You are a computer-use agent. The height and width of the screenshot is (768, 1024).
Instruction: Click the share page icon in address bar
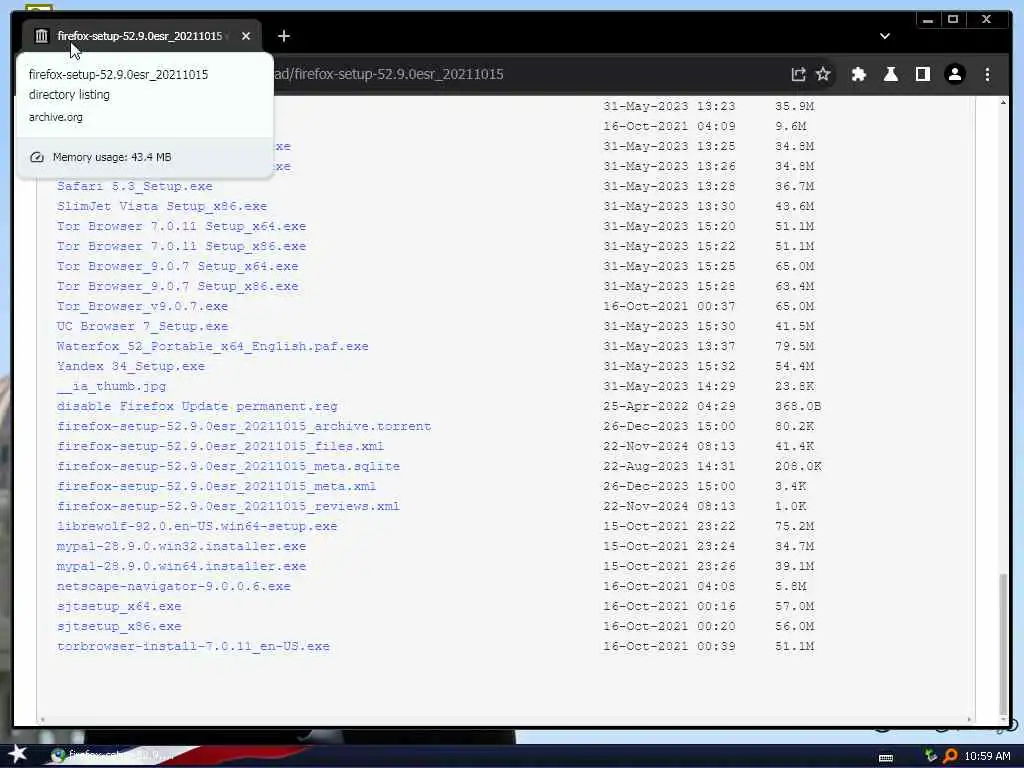[798, 74]
